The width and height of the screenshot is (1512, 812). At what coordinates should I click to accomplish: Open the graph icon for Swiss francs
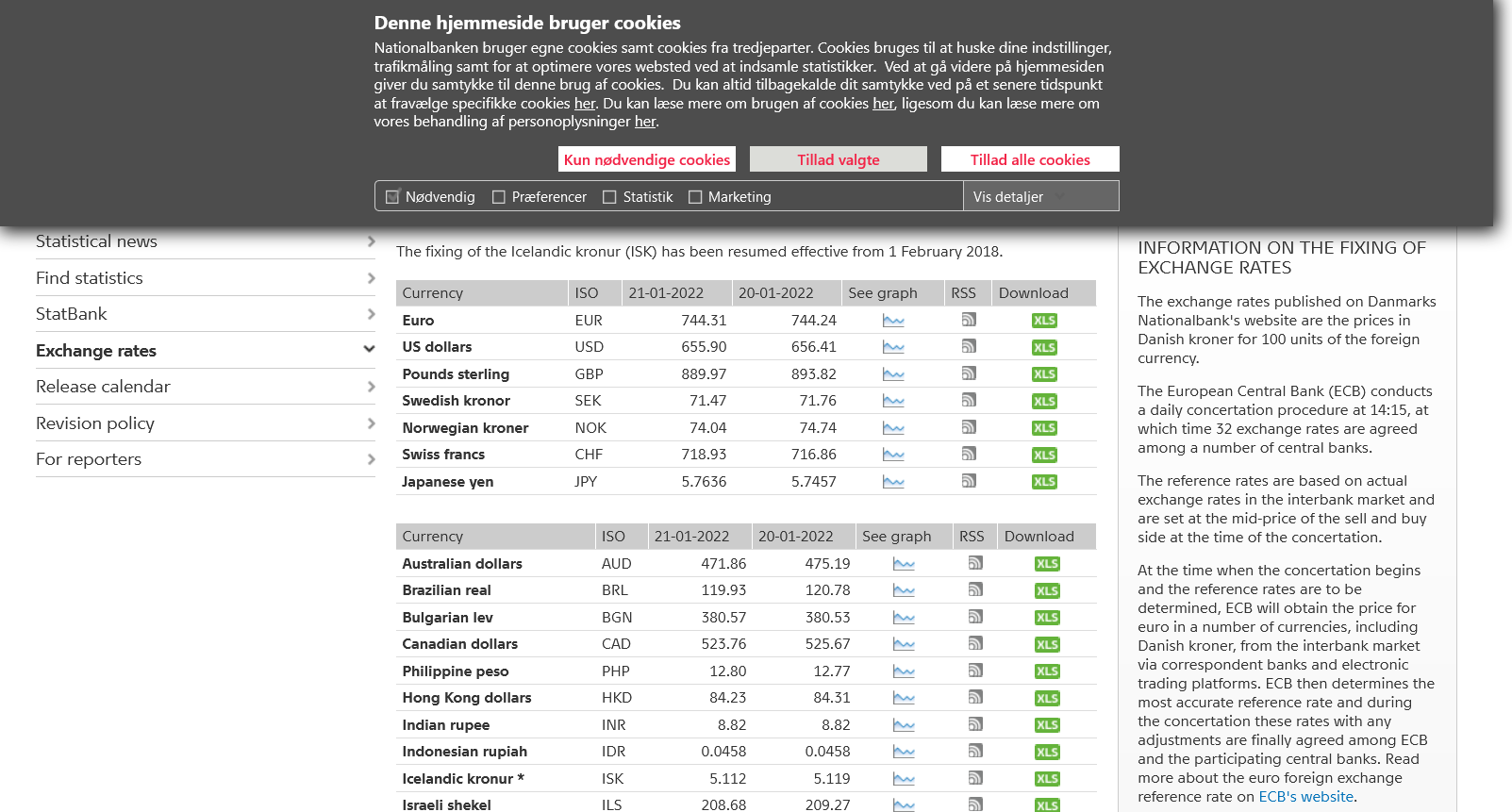892,455
